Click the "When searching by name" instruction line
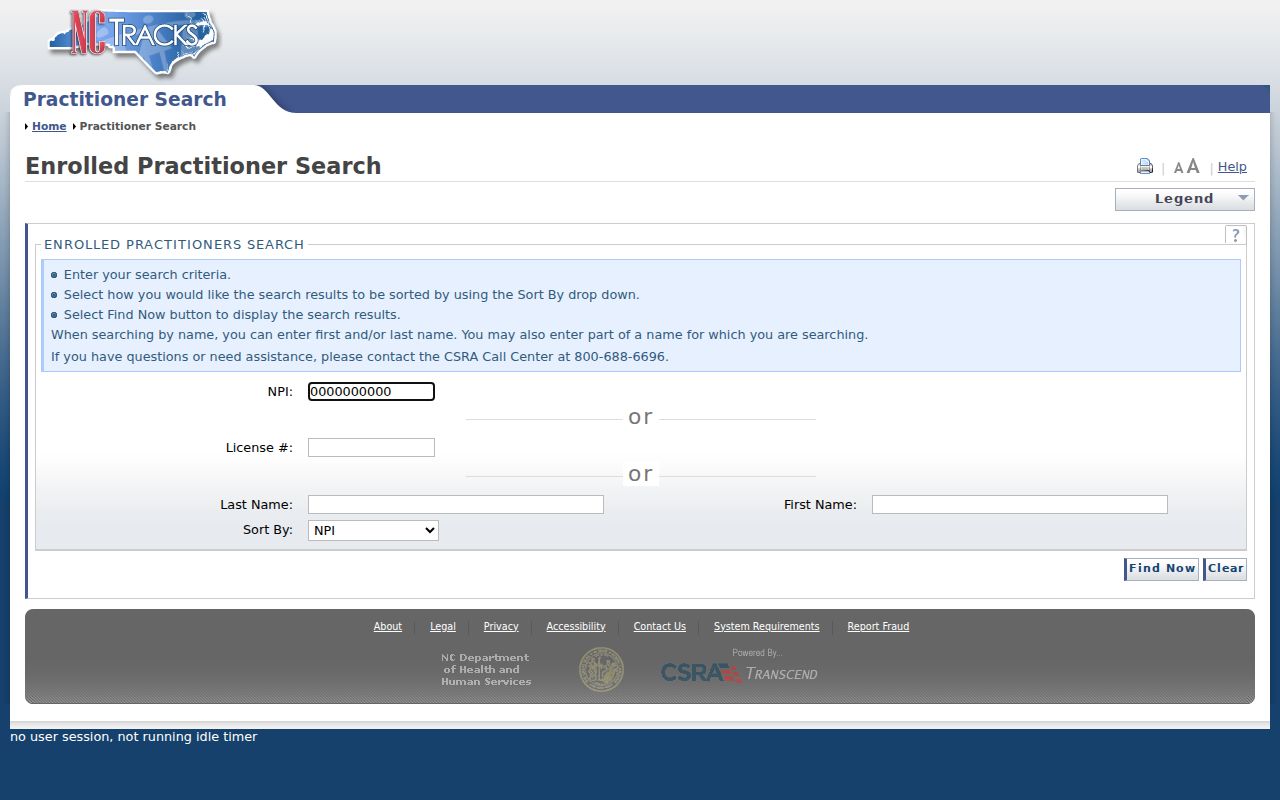1280x800 pixels. click(460, 335)
